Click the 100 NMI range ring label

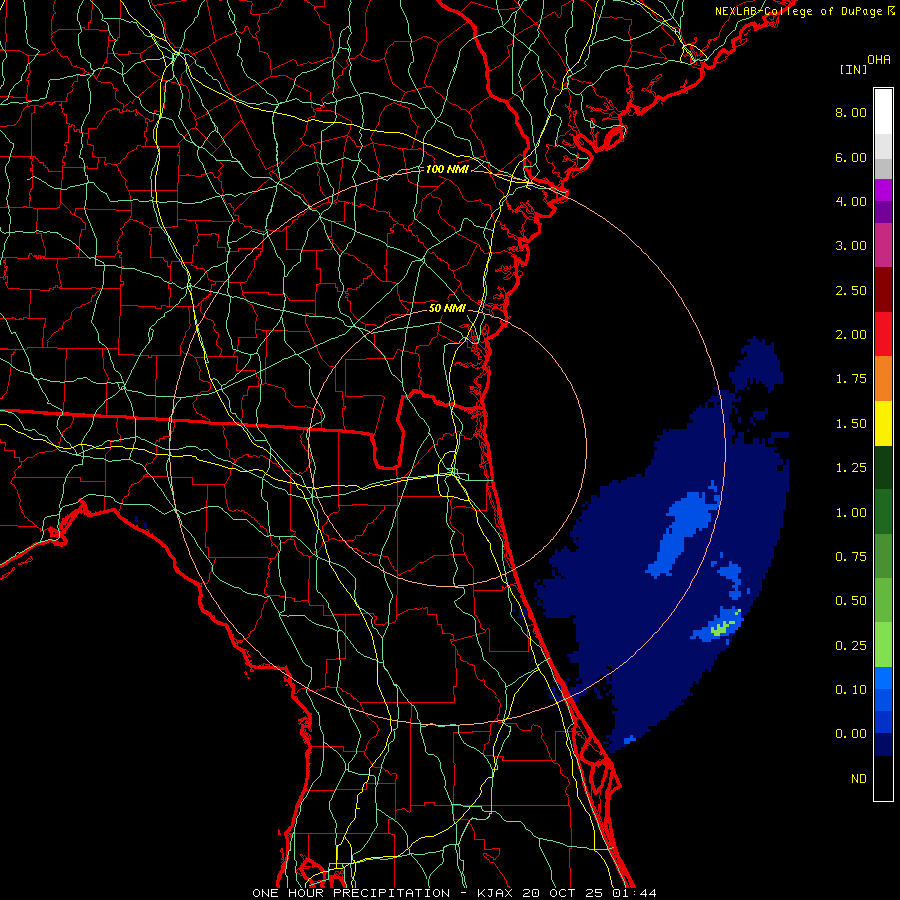tap(447, 169)
